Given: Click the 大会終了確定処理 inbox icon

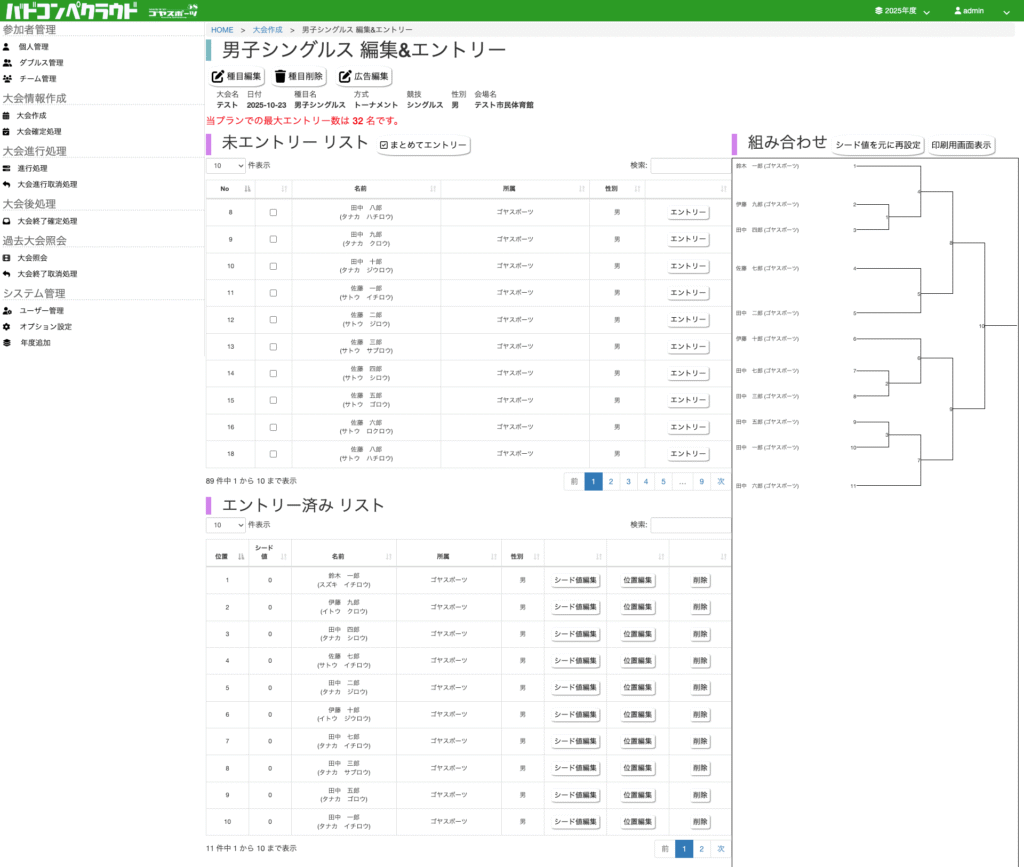Looking at the screenshot, I should click(x=7, y=221).
